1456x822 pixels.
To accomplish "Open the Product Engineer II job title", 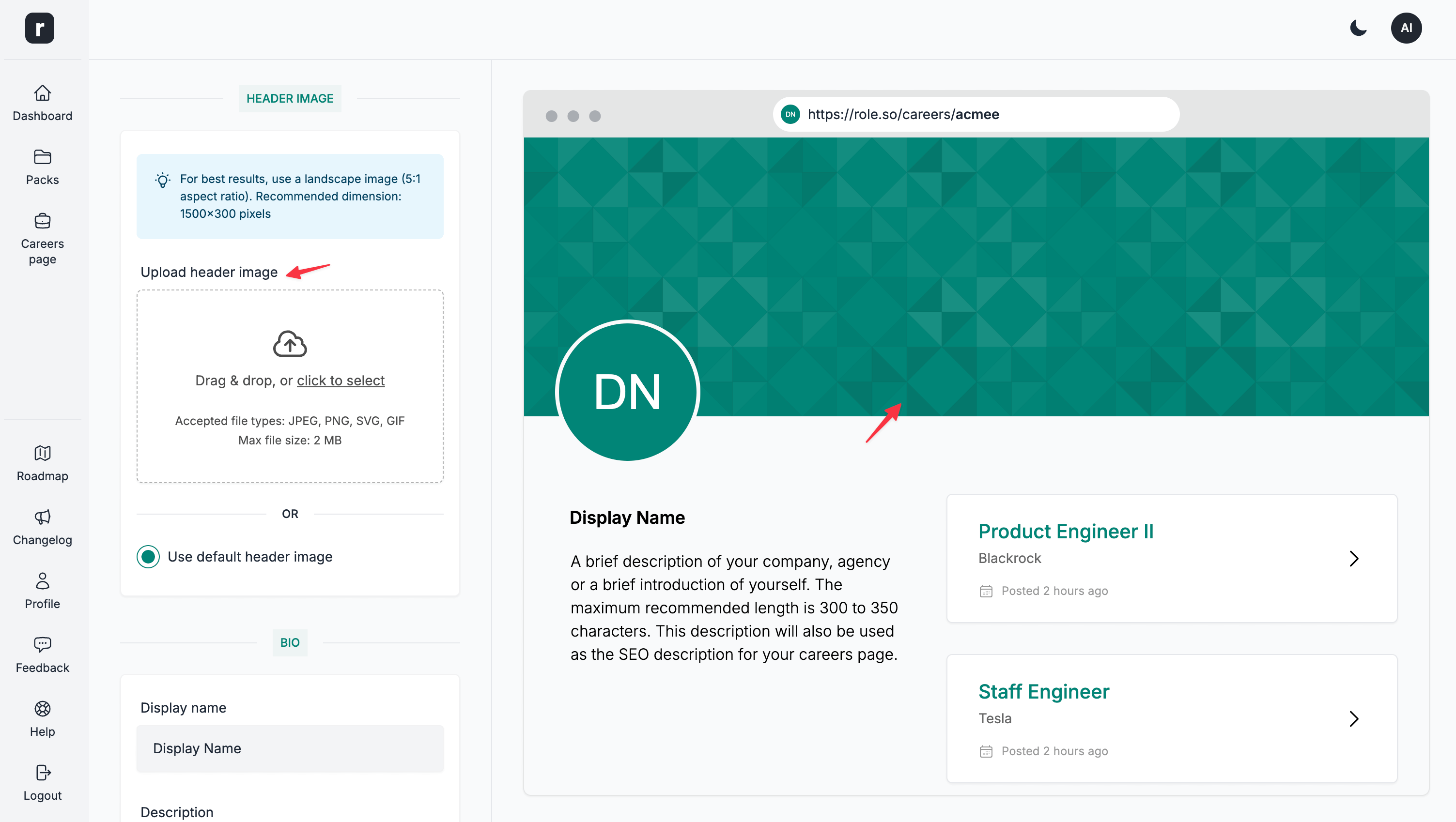I will click(x=1066, y=531).
